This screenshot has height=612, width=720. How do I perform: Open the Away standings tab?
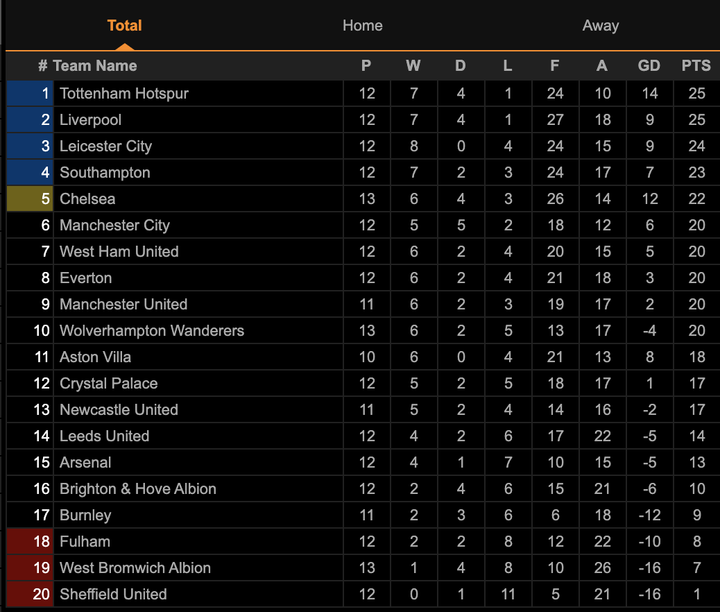tap(600, 26)
